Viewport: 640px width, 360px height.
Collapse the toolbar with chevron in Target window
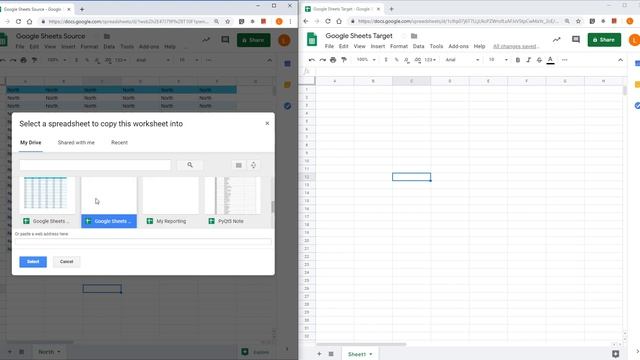[620, 60]
